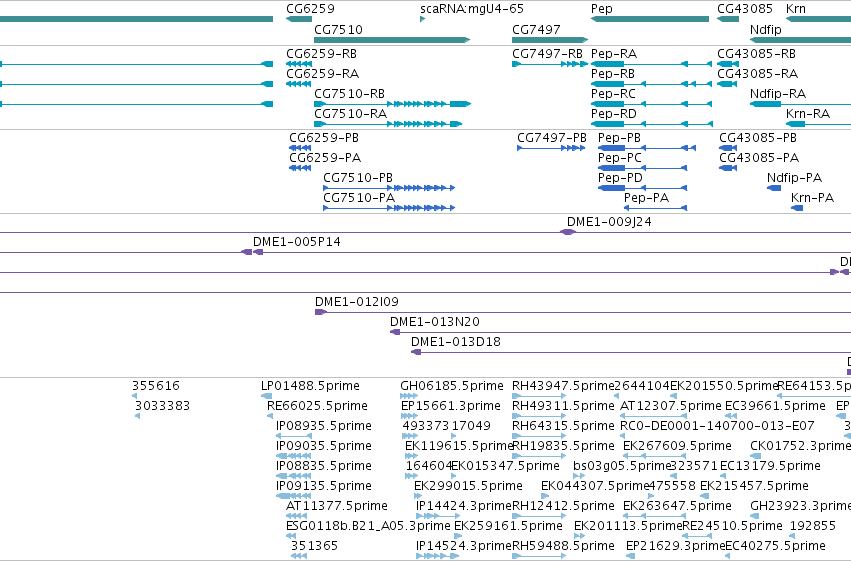Select the CG43085-PA protein label

759,158
